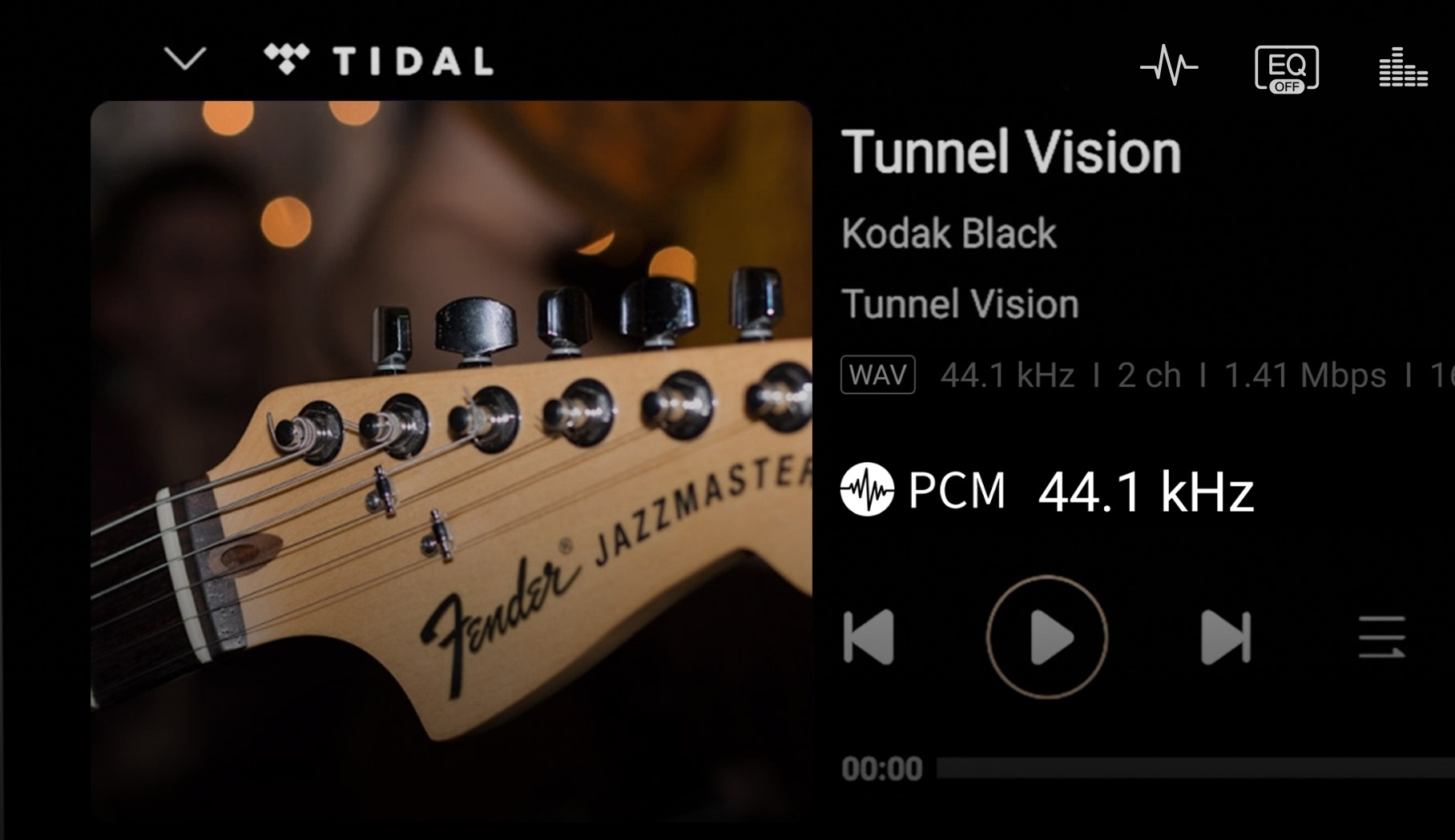Click the WAV format badge
Image resolution: width=1455 pixels, height=840 pixels.
[x=878, y=375]
